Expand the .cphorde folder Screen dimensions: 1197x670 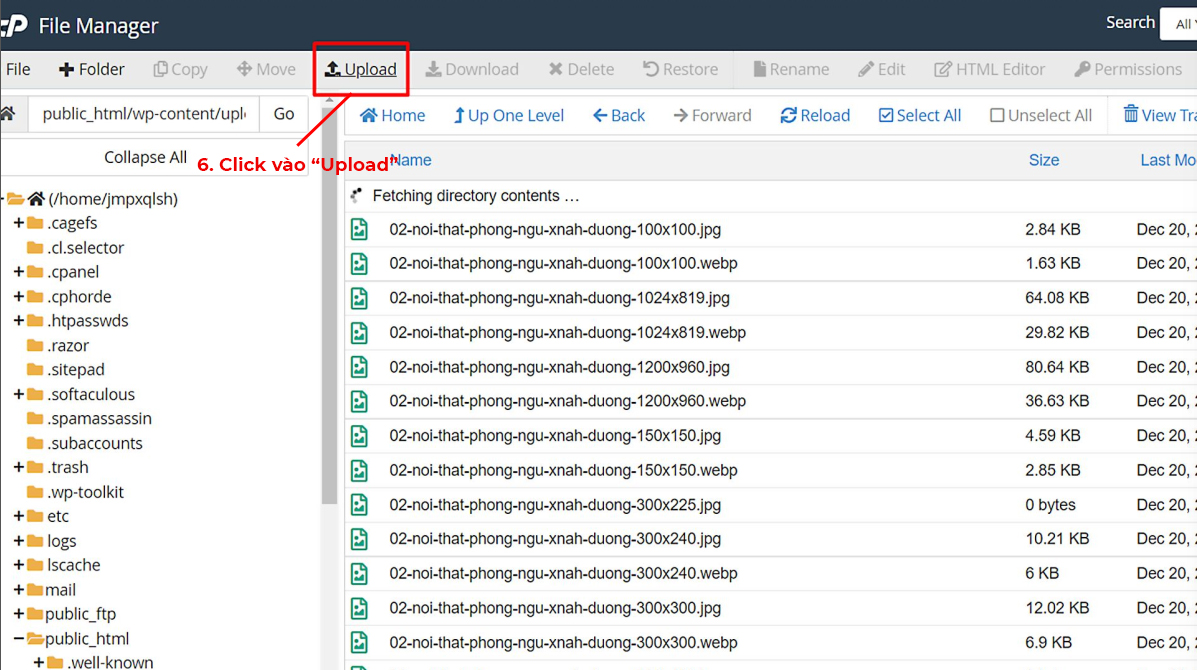19,296
